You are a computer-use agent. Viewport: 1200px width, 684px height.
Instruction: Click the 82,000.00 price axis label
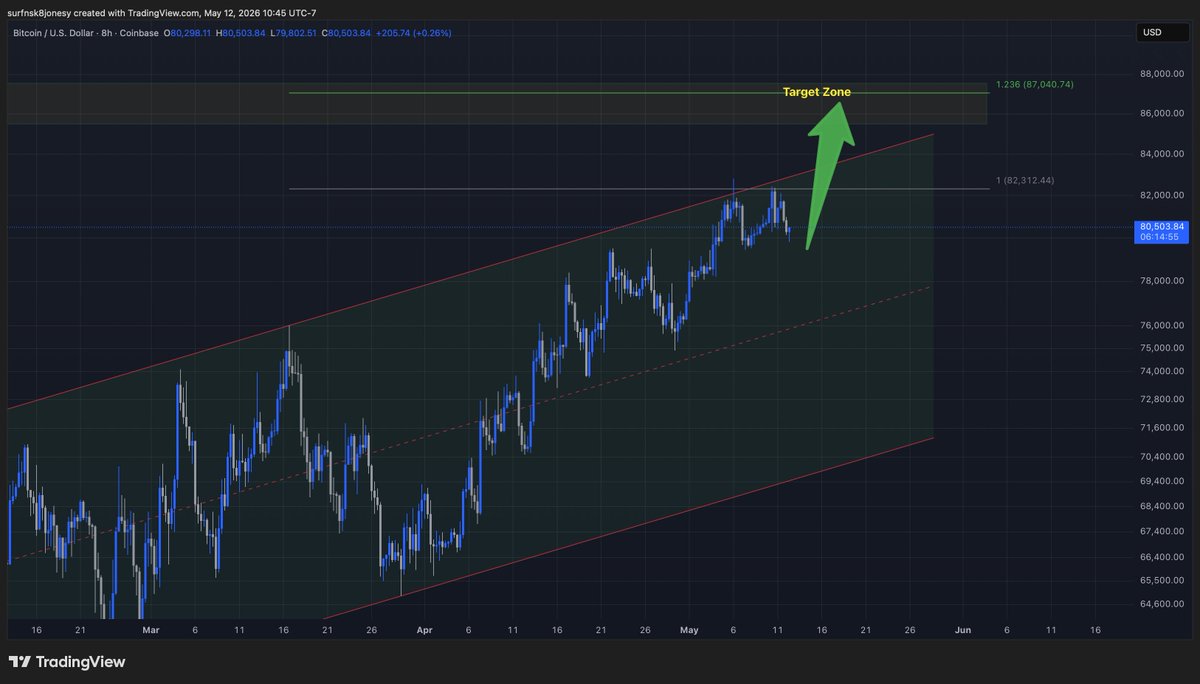coord(1160,195)
